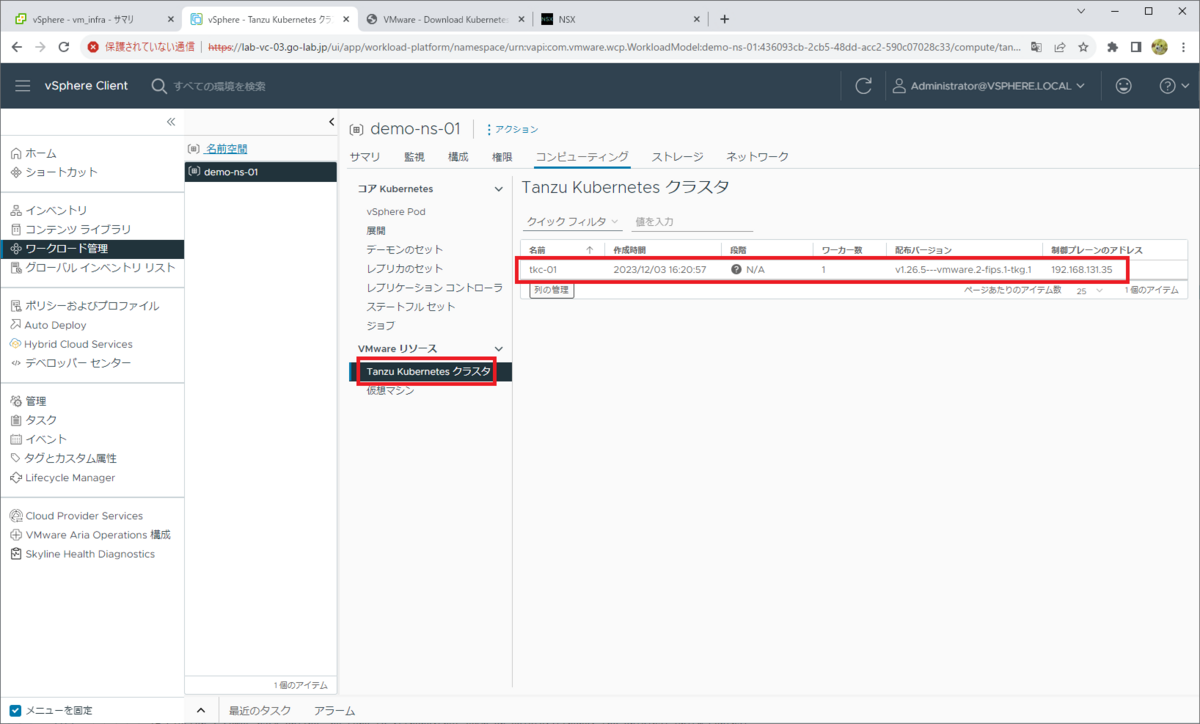
Task: Open クイック フィルタ dropdown
Action: (x=573, y=221)
